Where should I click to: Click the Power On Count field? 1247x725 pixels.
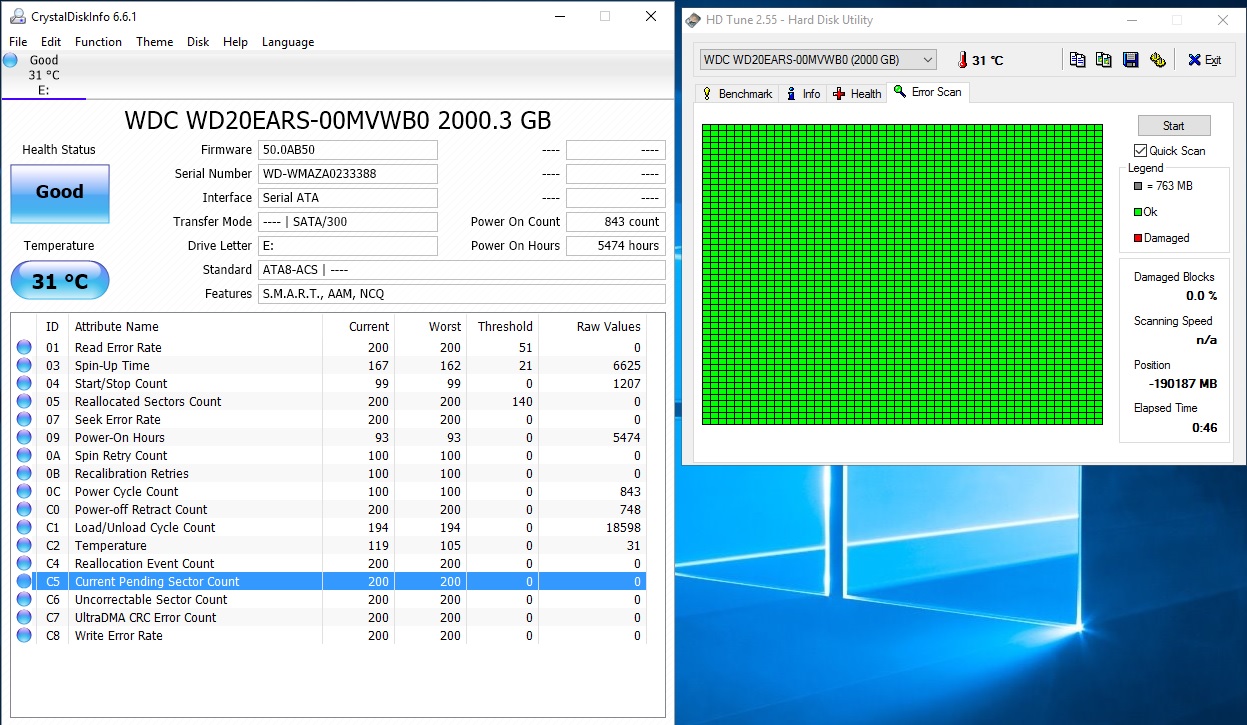click(x=615, y=222)
